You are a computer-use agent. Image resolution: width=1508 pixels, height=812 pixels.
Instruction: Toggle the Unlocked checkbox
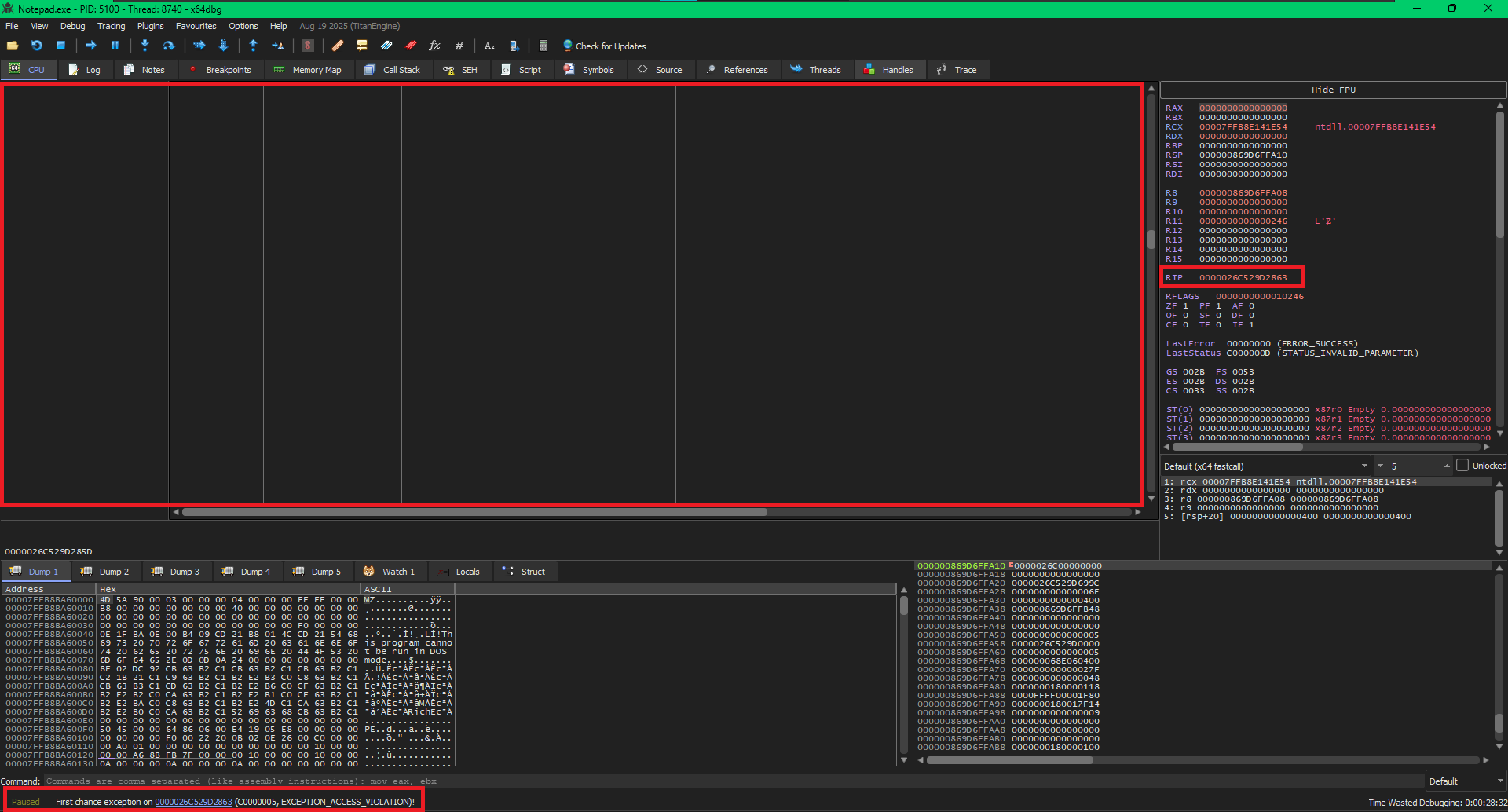click(x=1462, y=466)
